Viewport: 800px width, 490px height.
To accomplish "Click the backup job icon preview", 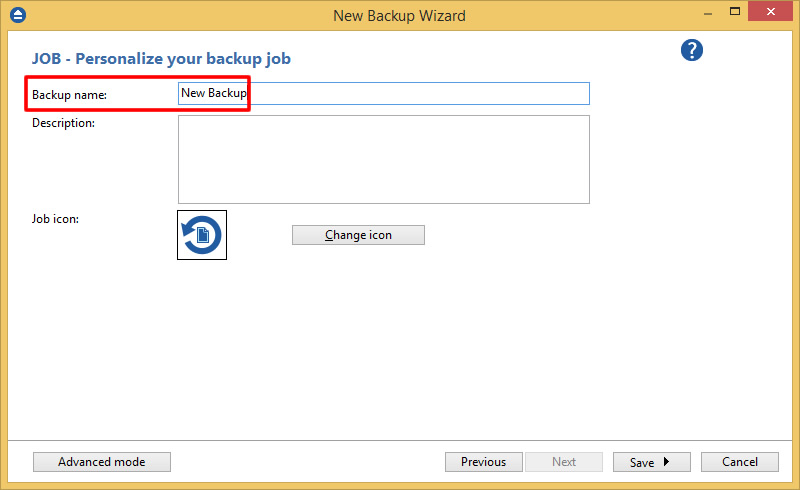I will point(202,235).
